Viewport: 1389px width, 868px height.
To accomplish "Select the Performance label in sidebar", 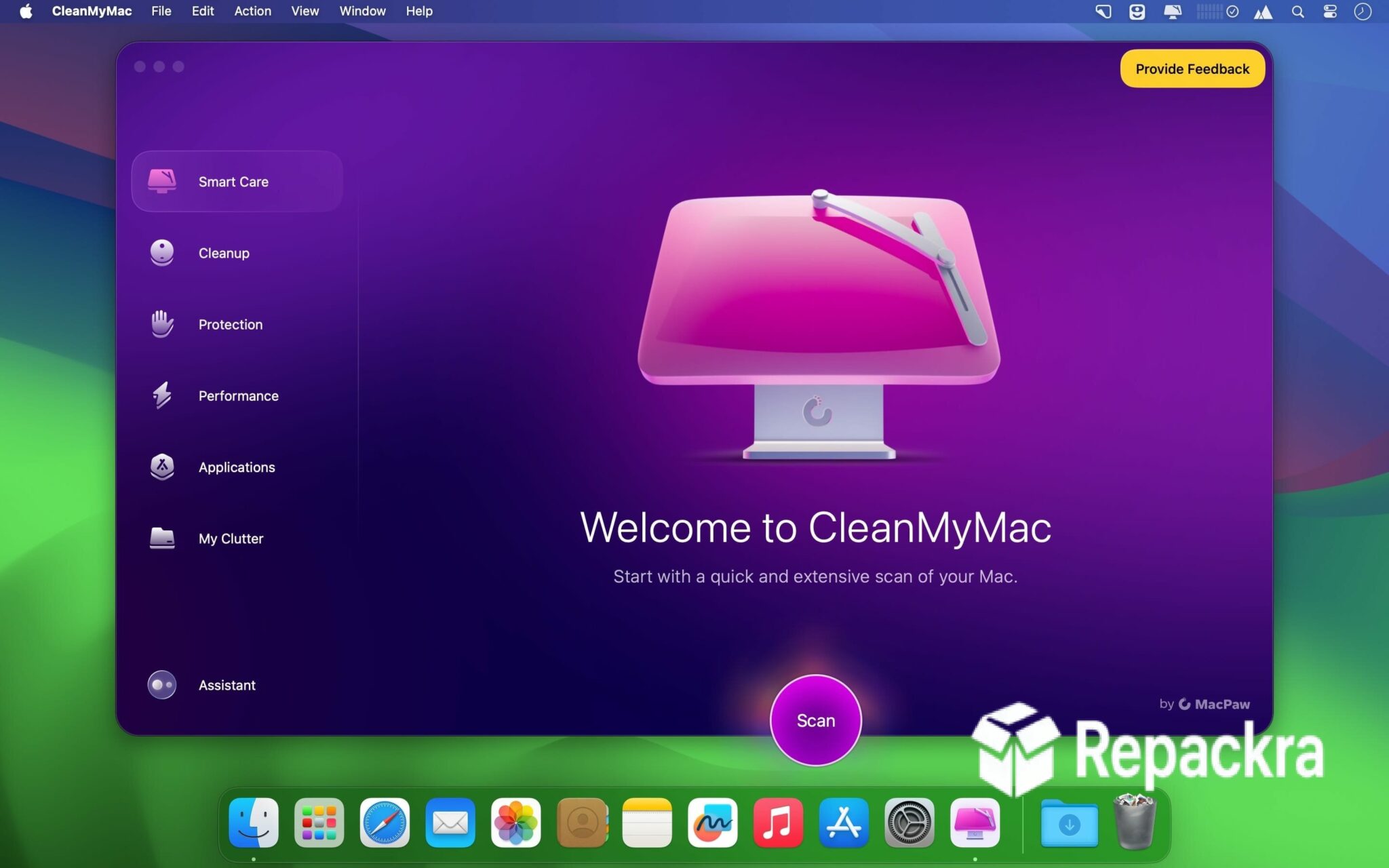I will (x=239, y=395).
